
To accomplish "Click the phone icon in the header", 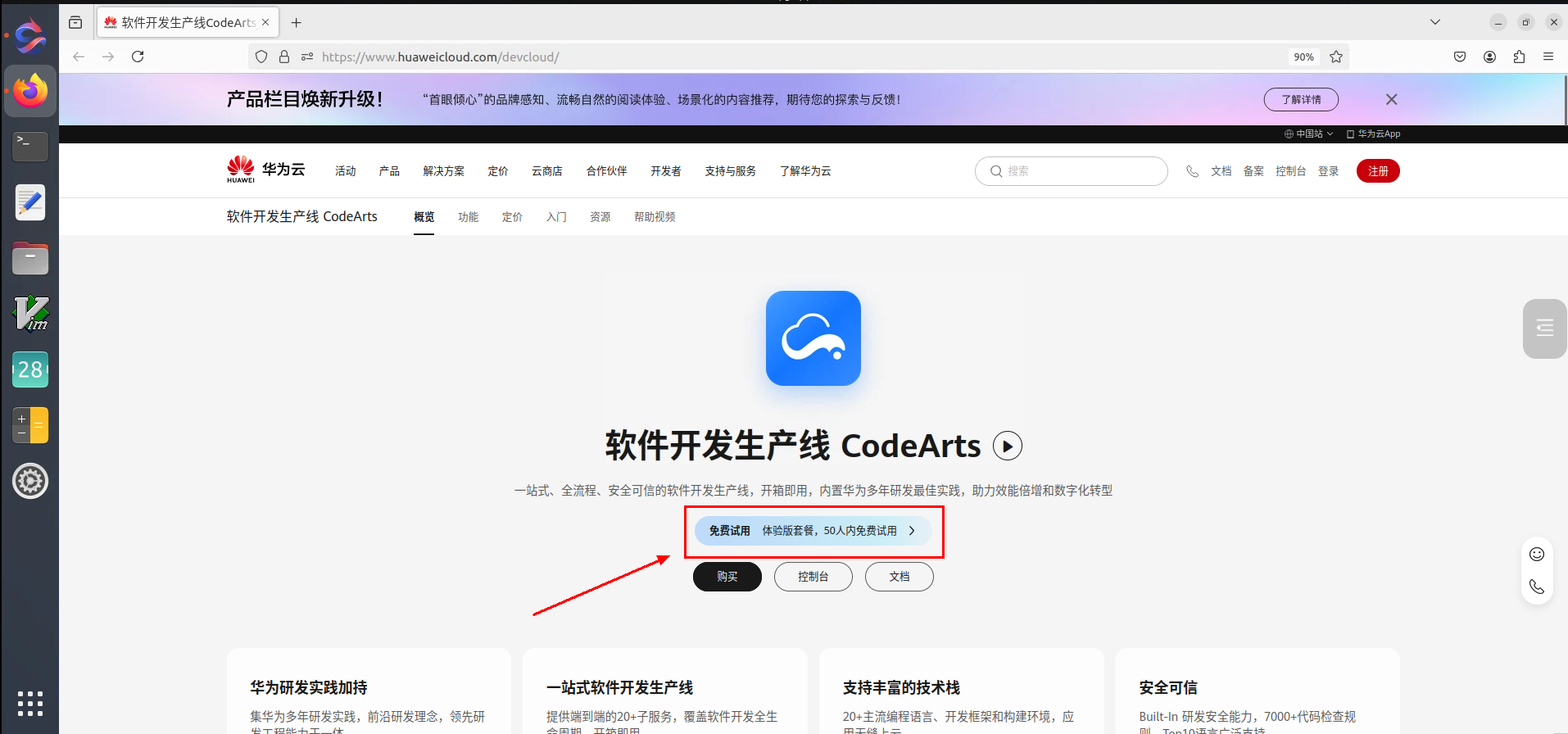I will pyautogui.click(x=1192, y=171).
